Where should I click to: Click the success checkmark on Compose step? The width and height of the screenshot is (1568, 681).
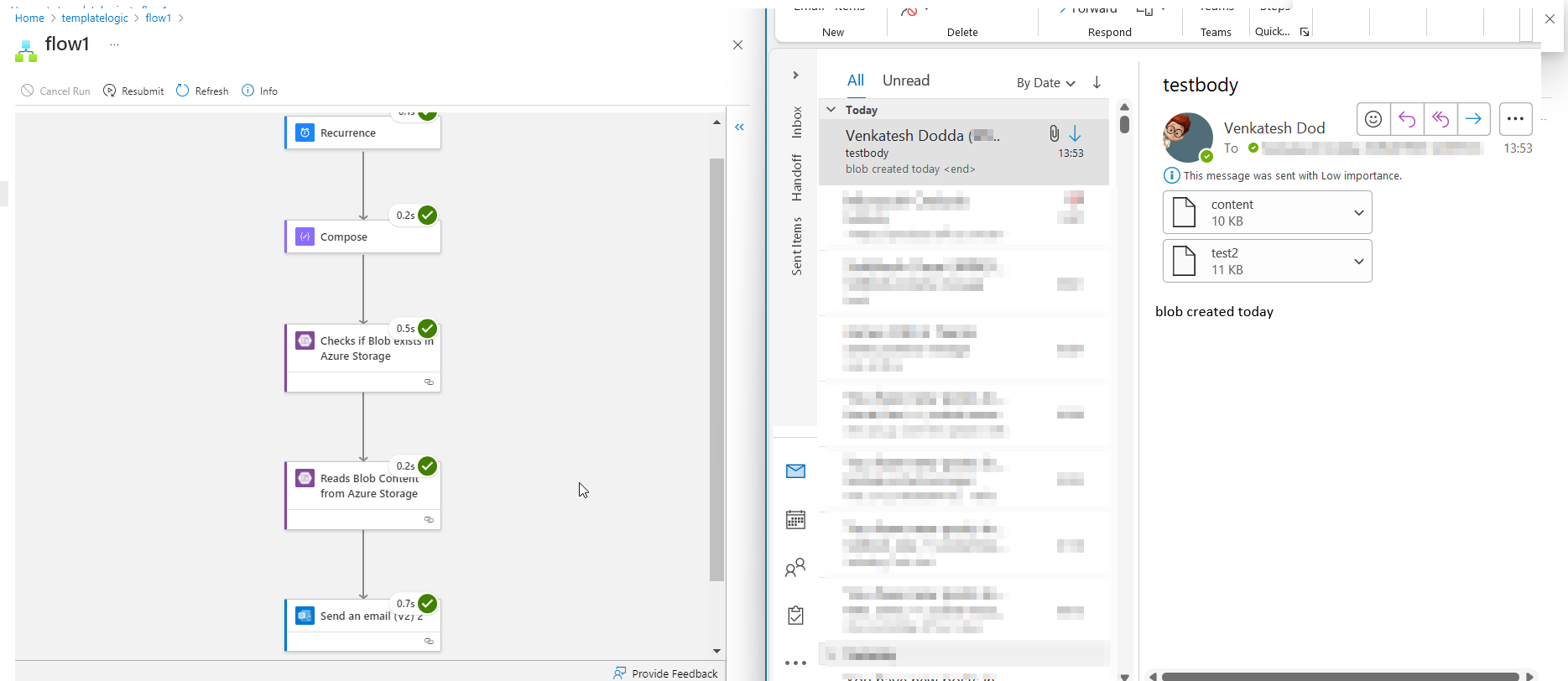tap(428, 215)
